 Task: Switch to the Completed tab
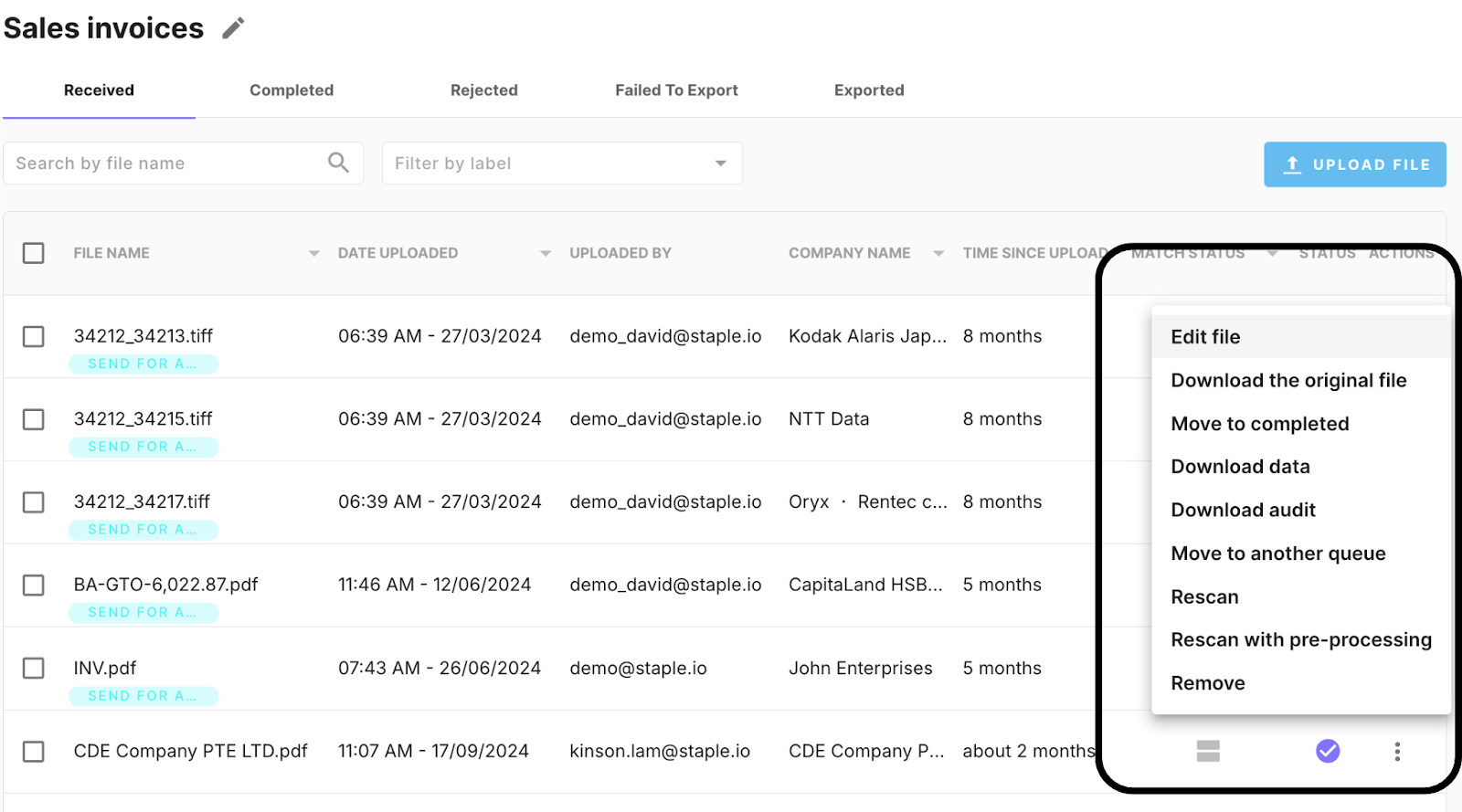pos(291,90)
